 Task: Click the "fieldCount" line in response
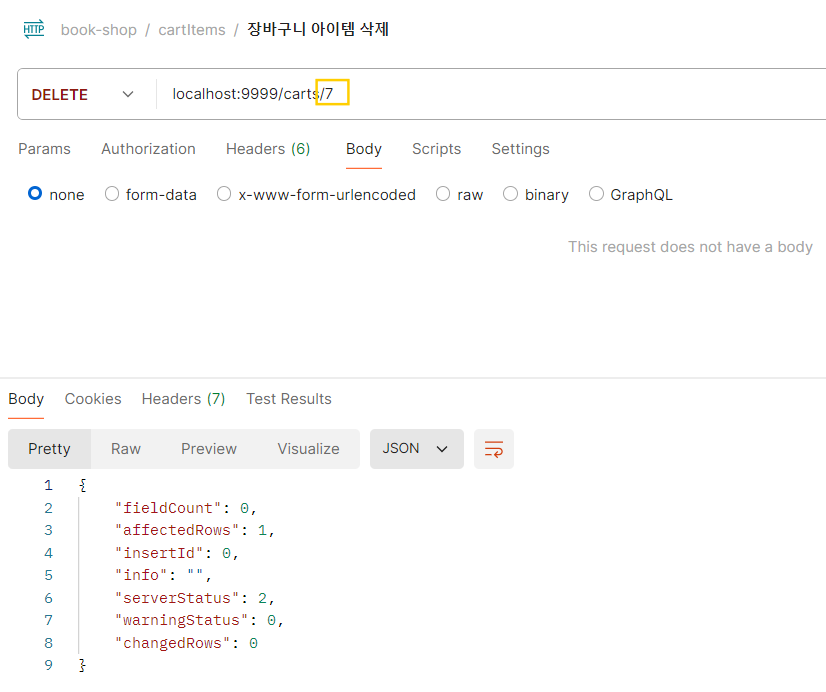click(185, 508)
